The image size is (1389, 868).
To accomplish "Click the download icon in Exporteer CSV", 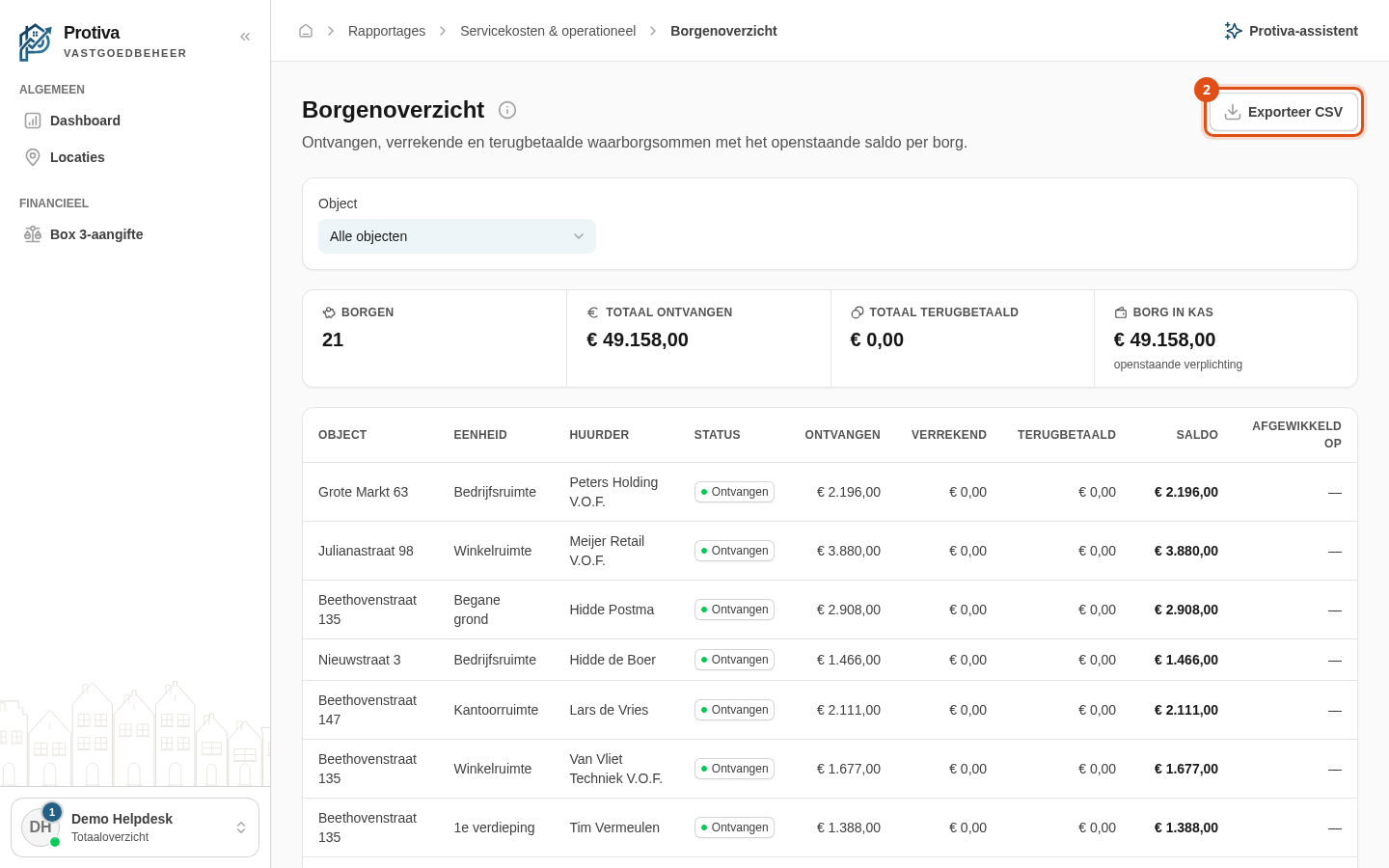I will (1233, 112).
